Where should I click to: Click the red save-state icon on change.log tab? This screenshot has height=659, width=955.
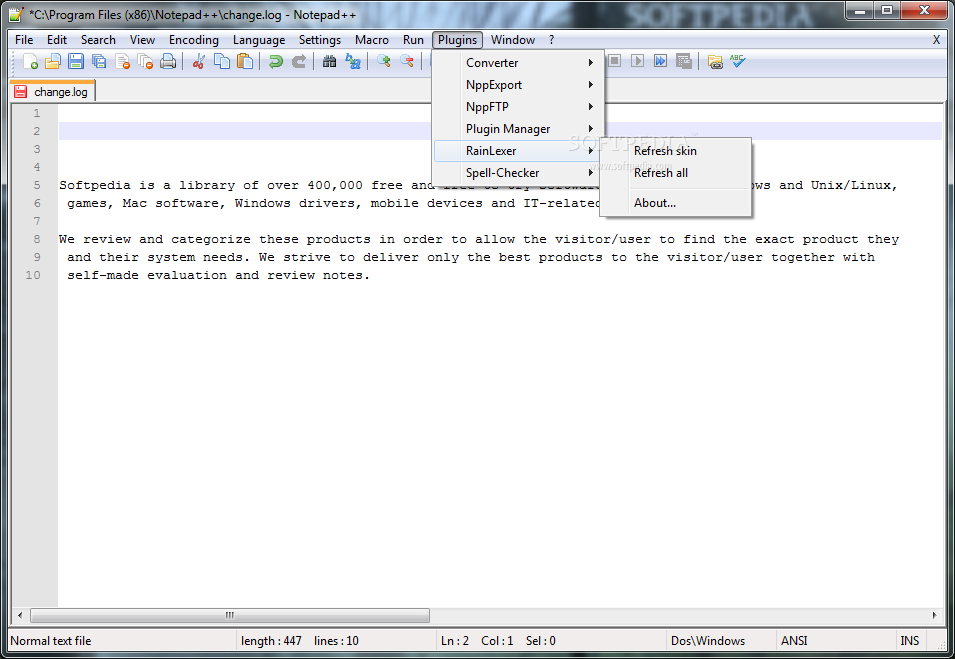pos(21,92)
